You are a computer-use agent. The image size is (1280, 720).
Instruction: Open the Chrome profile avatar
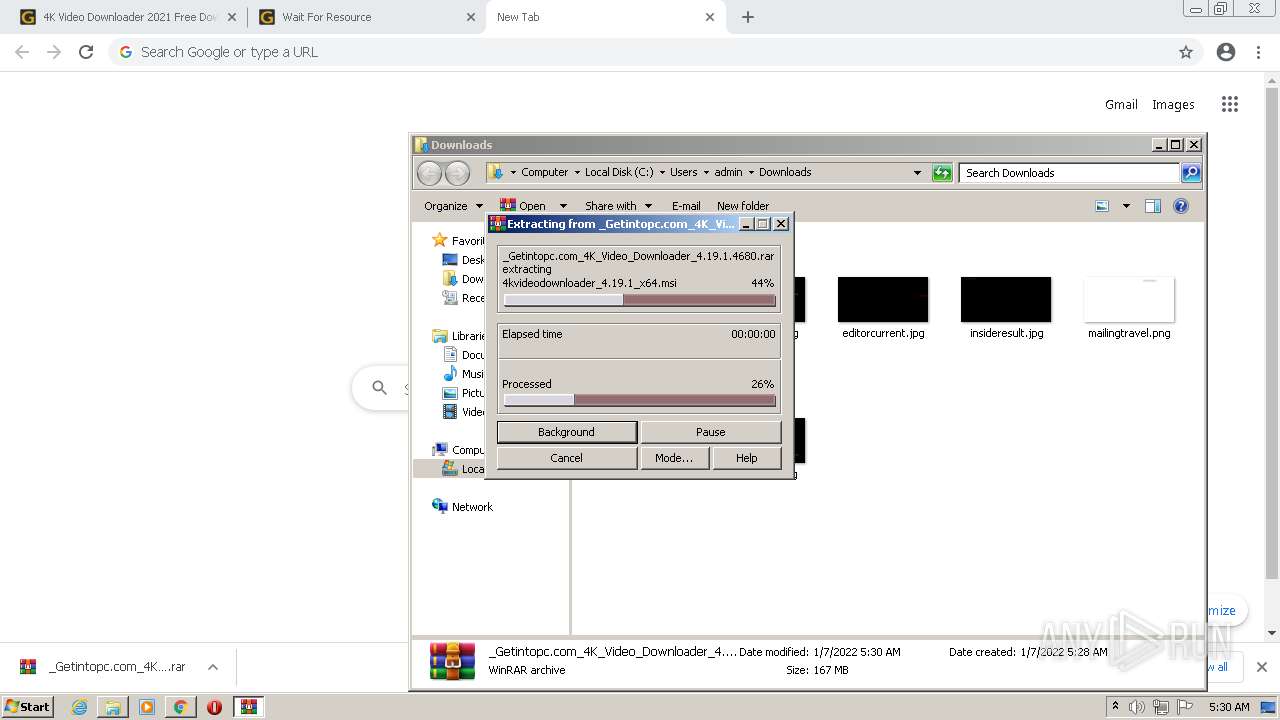click(1226, 52)
